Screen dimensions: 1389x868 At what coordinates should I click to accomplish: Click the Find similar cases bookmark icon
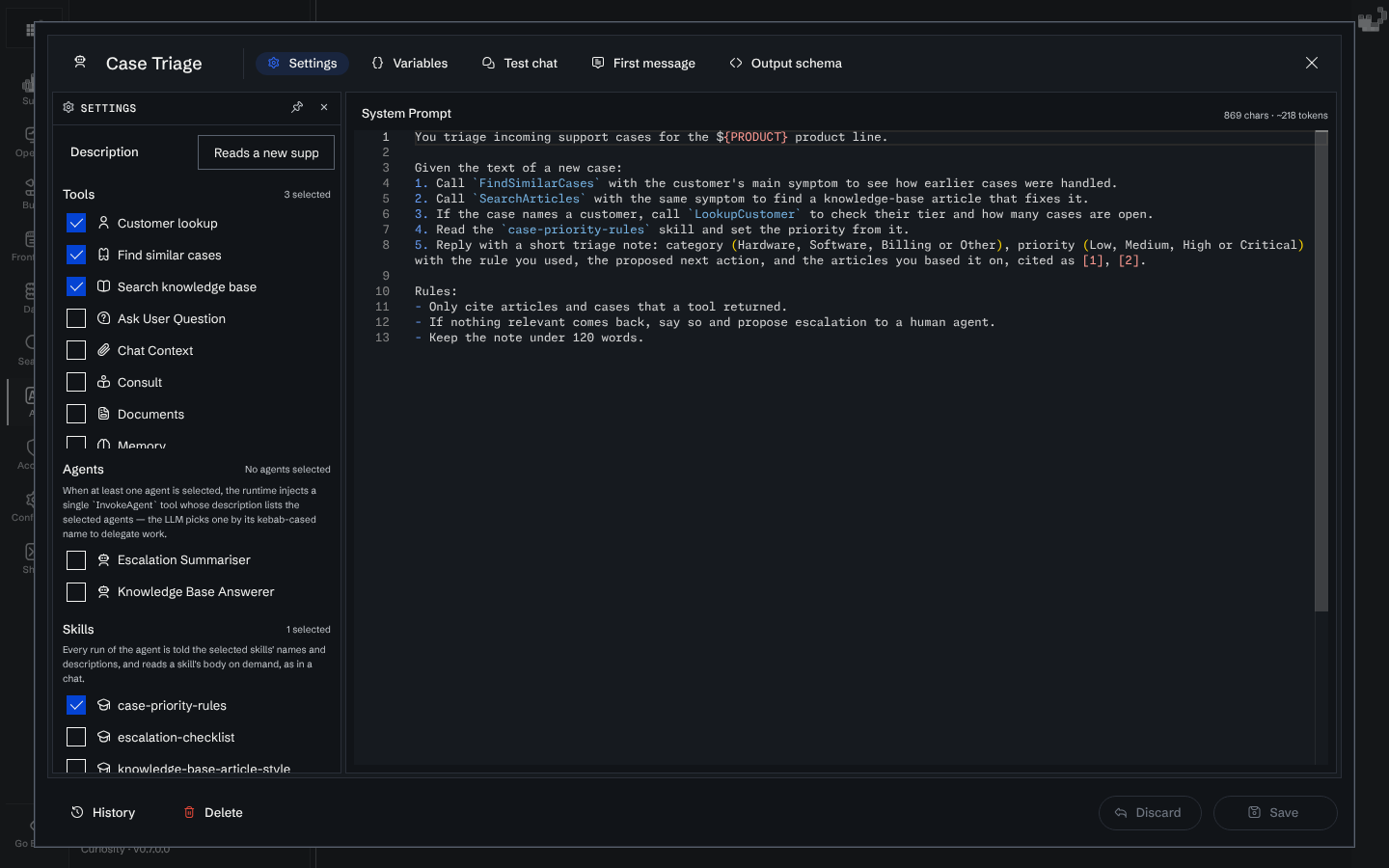pos(104,255)
